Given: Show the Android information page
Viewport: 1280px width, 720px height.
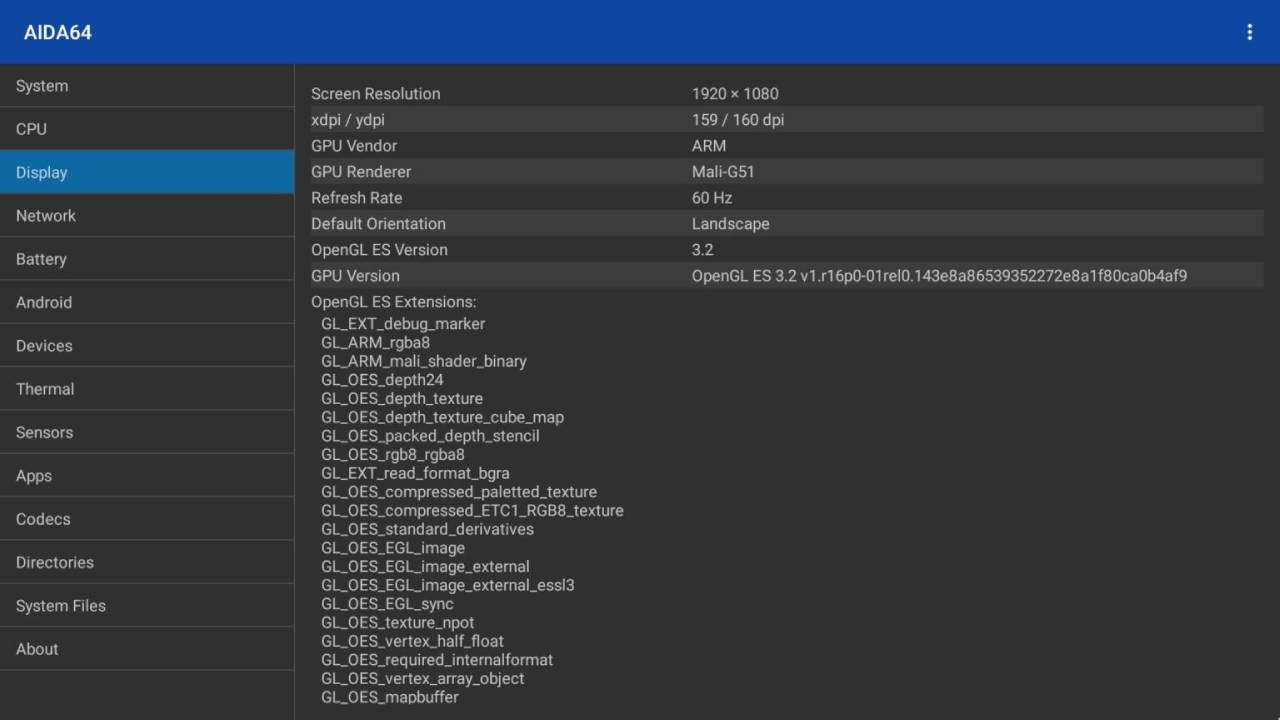Looking at the screenshot, I should [x=147, y=302].
